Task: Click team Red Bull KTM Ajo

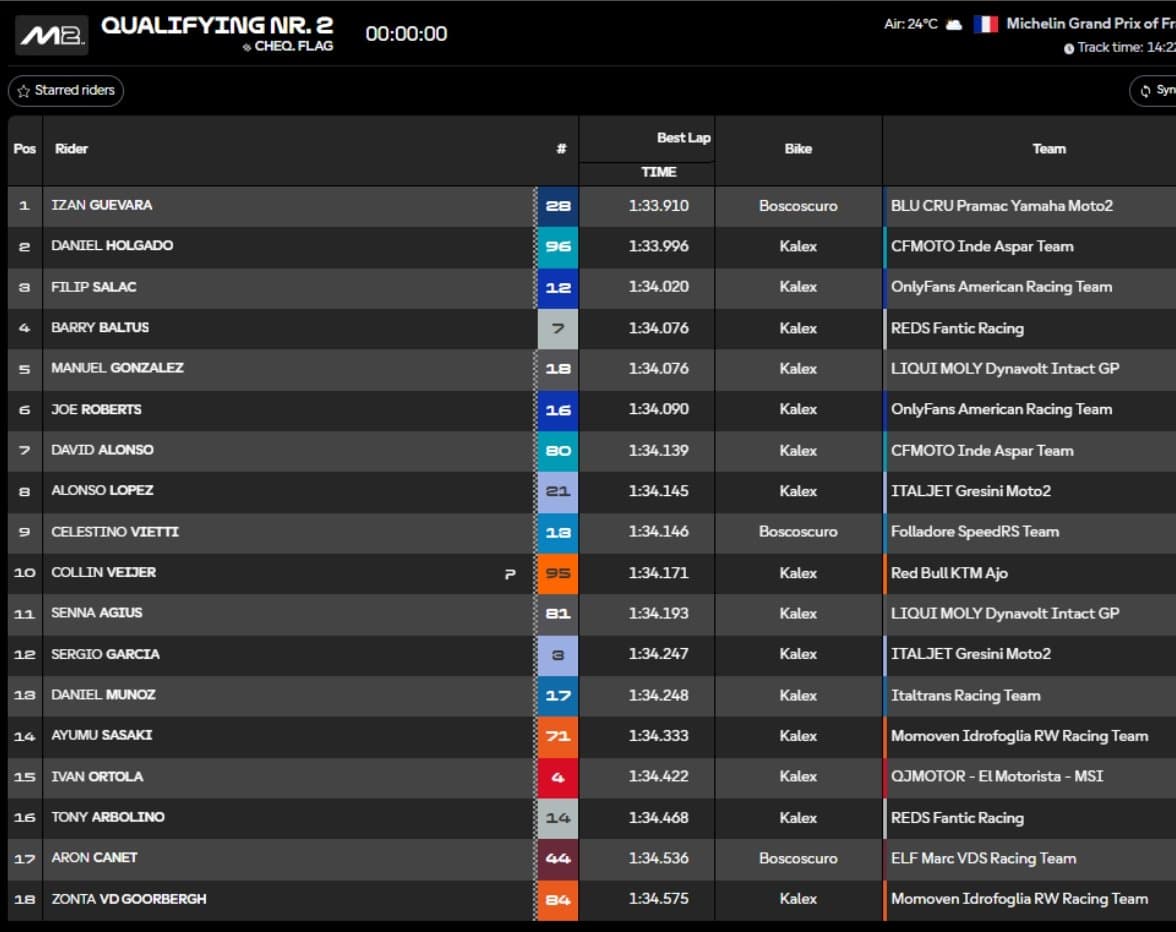Action: [949, 573]
